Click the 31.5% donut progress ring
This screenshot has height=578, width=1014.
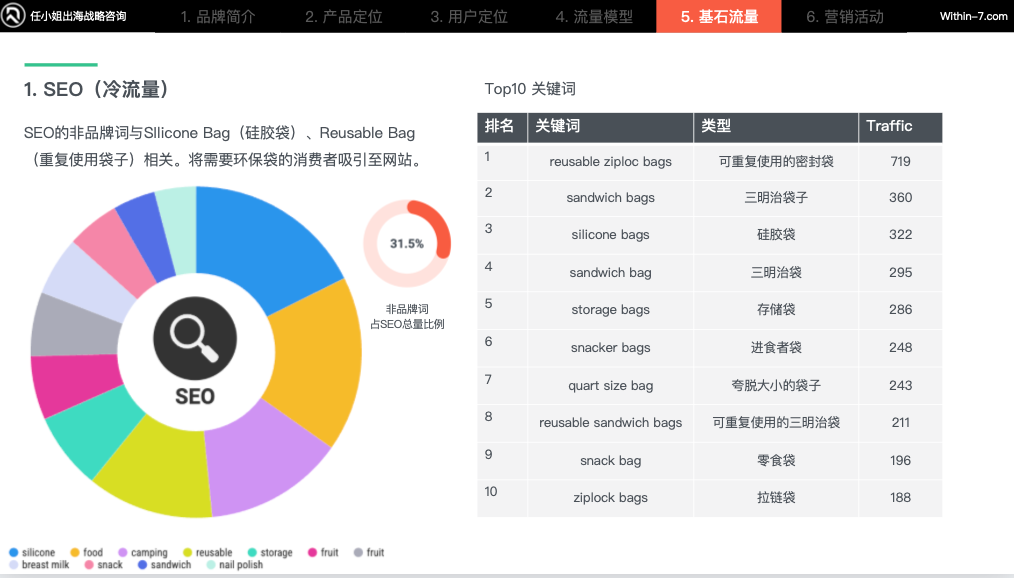(407, 244)
